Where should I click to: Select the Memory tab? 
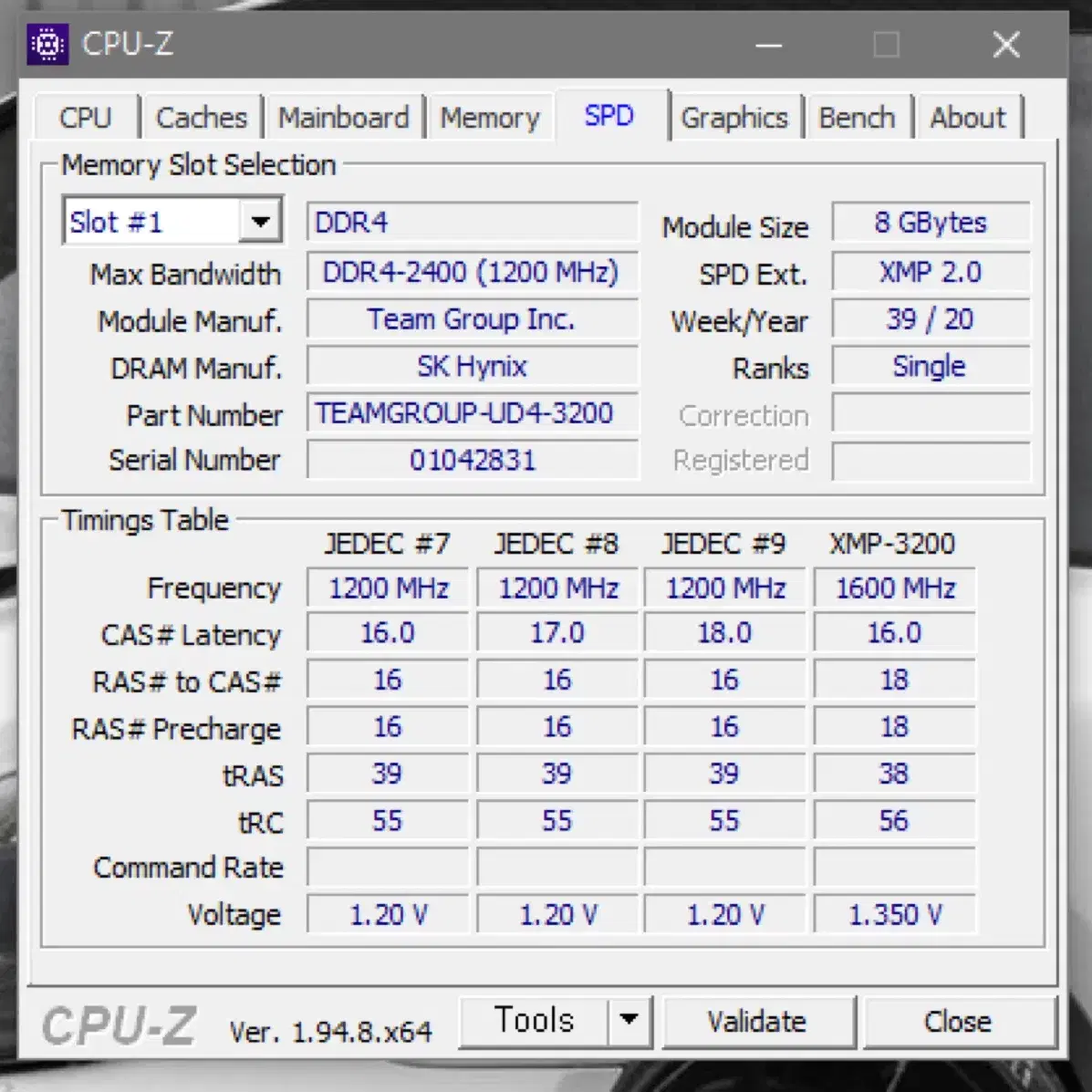pos(490,118)
